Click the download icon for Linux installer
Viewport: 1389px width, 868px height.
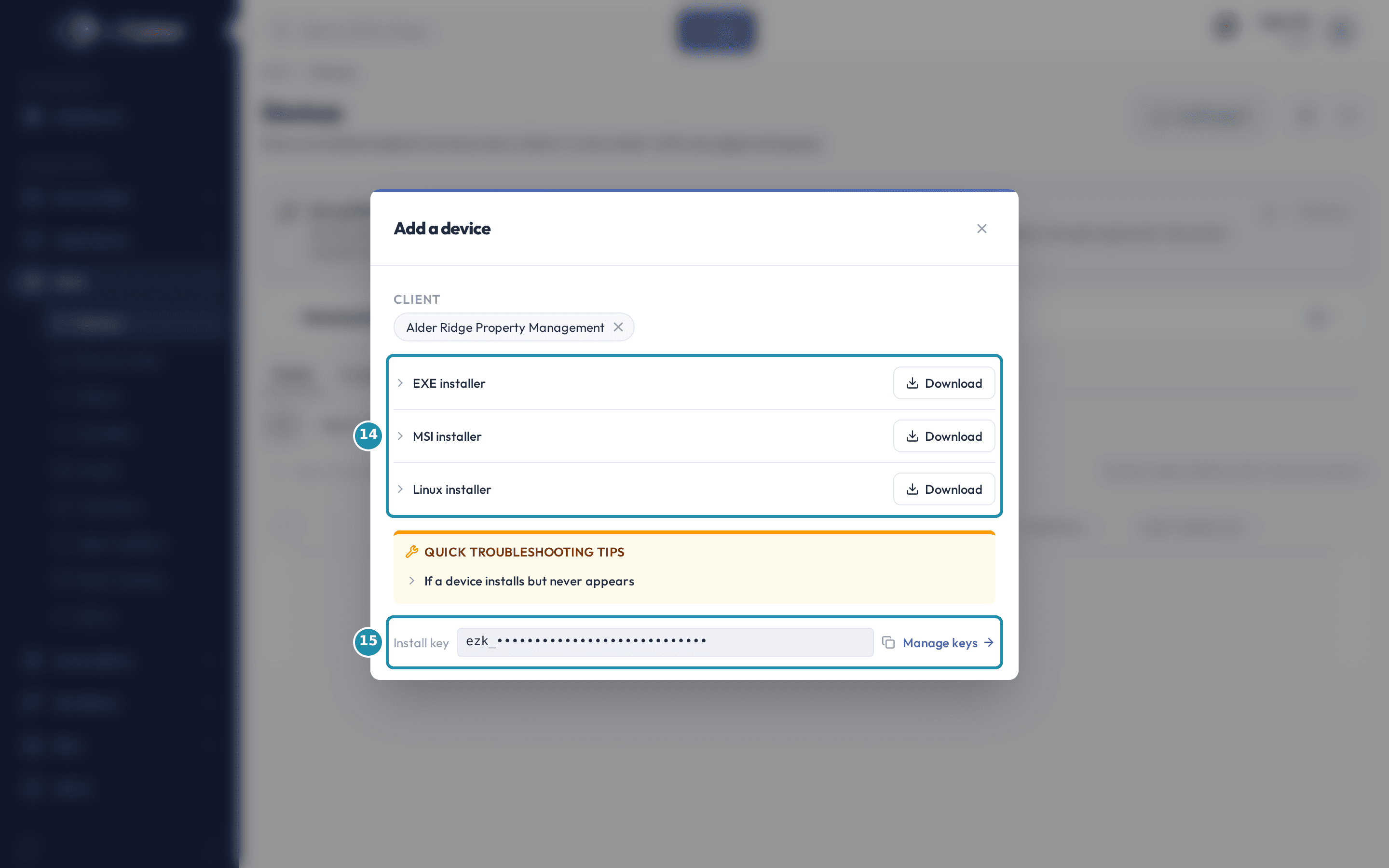pos(912,489)
